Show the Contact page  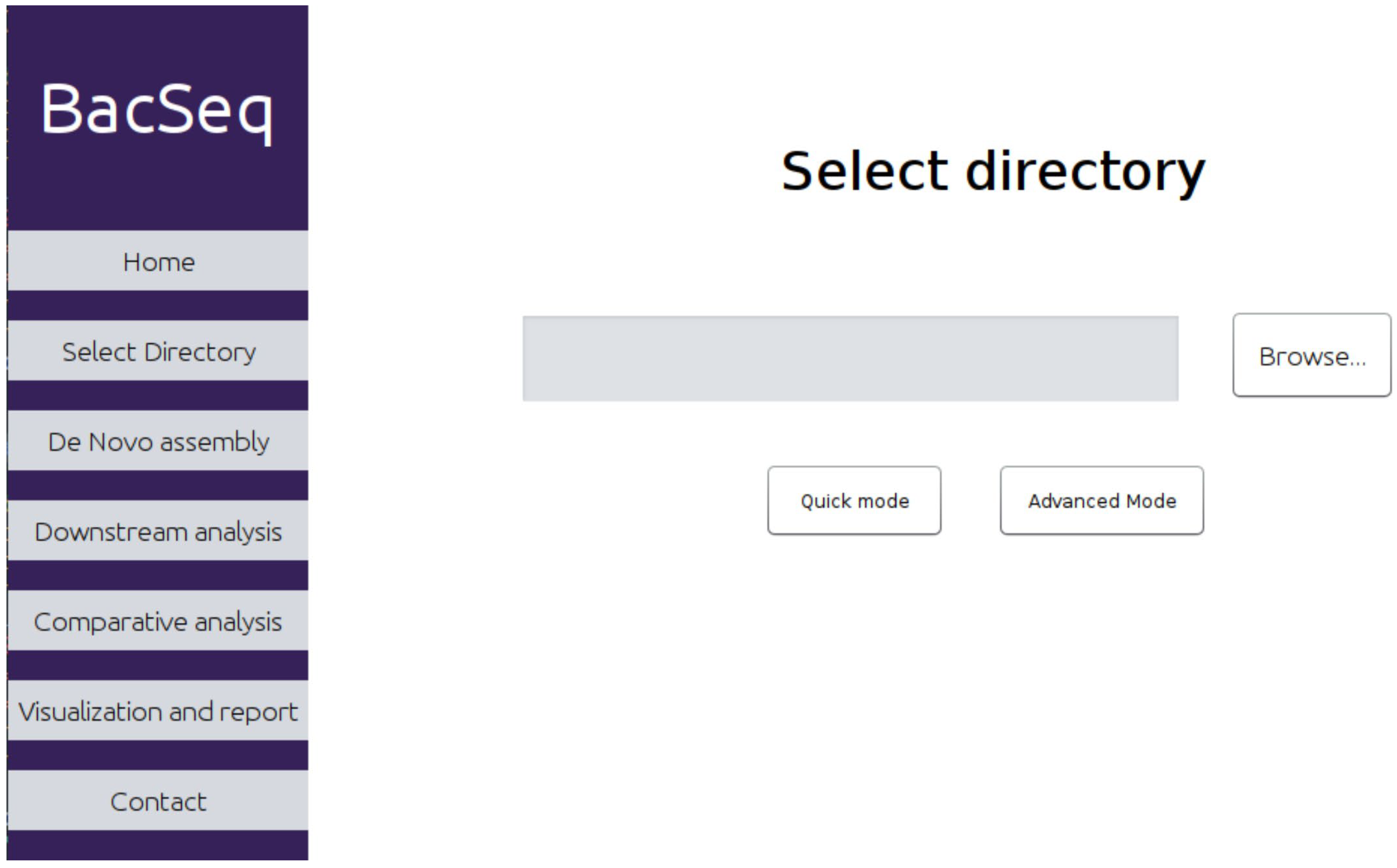pos(158,801)
